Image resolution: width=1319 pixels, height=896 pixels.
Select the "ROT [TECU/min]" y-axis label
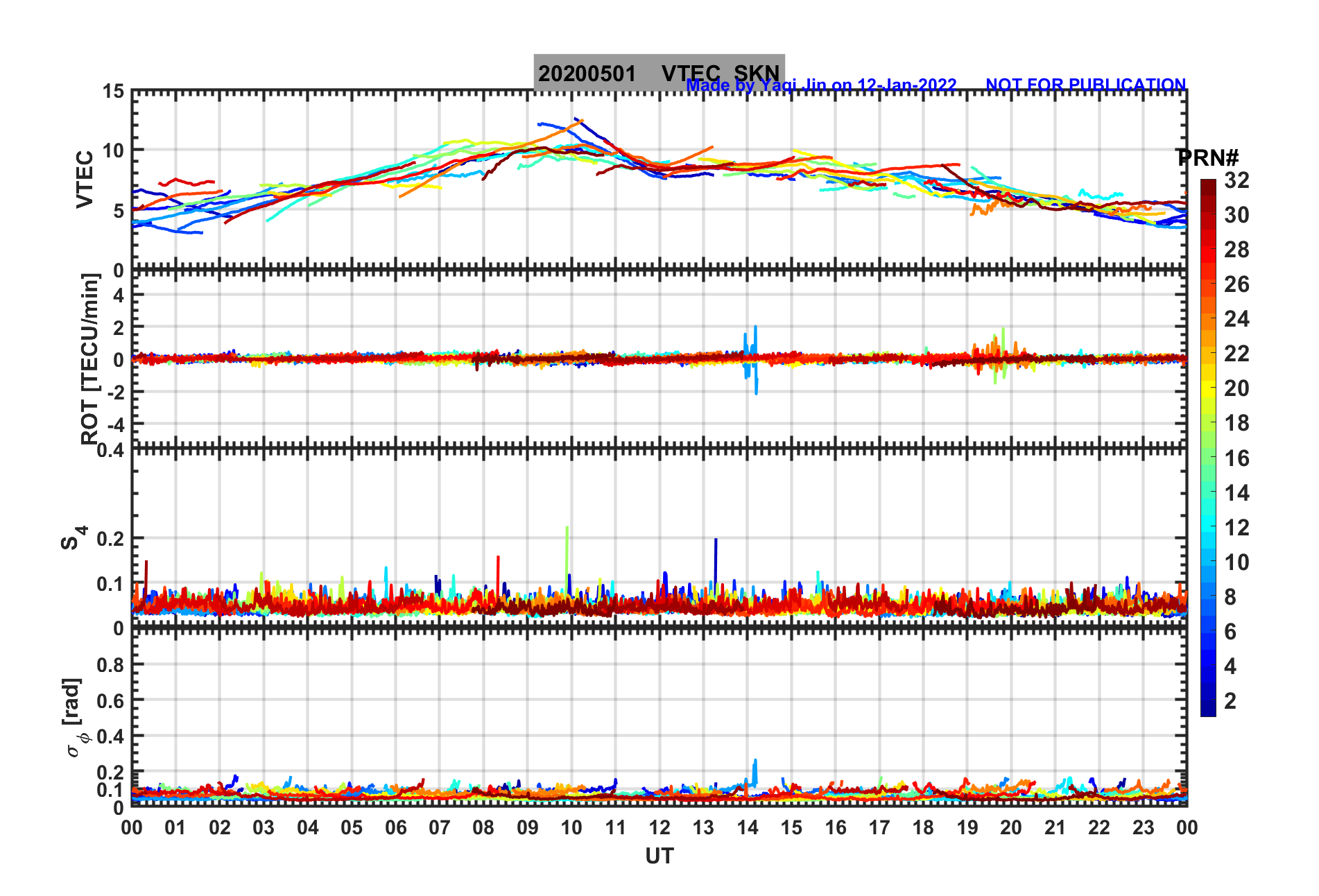point(90,359)
